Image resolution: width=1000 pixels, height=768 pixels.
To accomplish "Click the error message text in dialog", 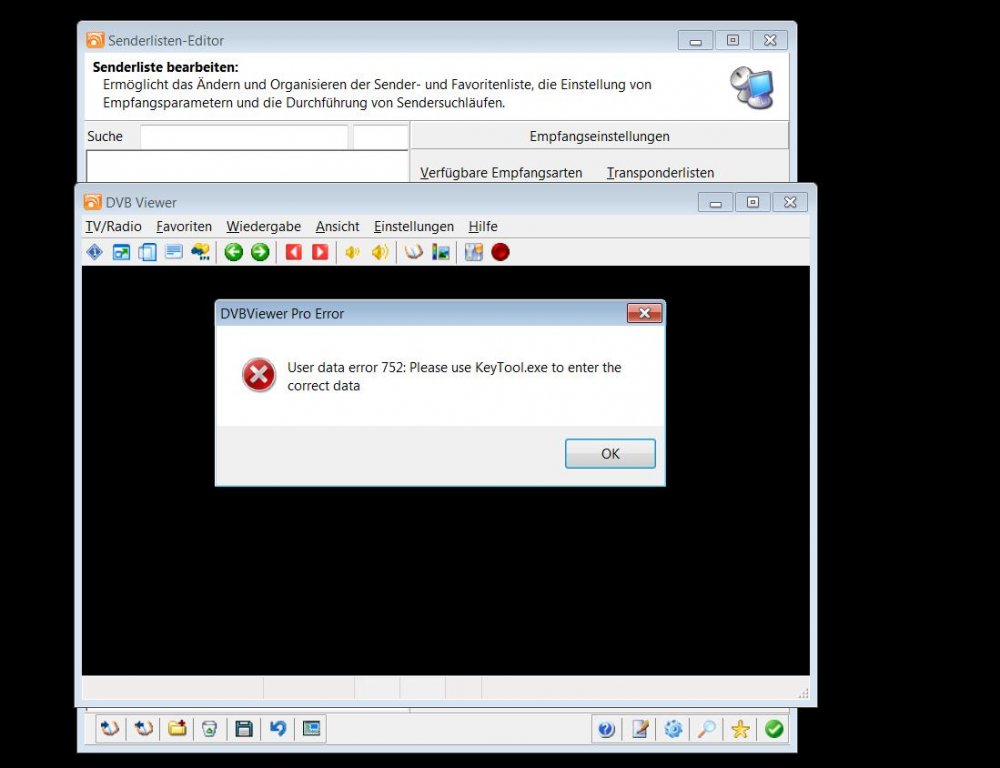I will (454, 376).
